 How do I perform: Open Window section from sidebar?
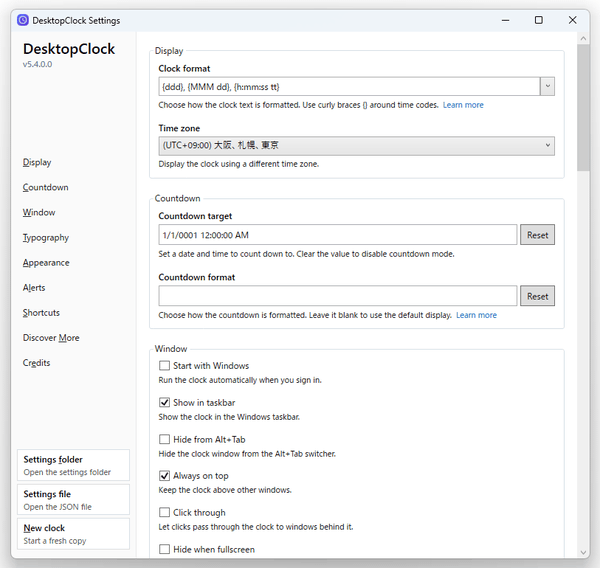(39, 212)
